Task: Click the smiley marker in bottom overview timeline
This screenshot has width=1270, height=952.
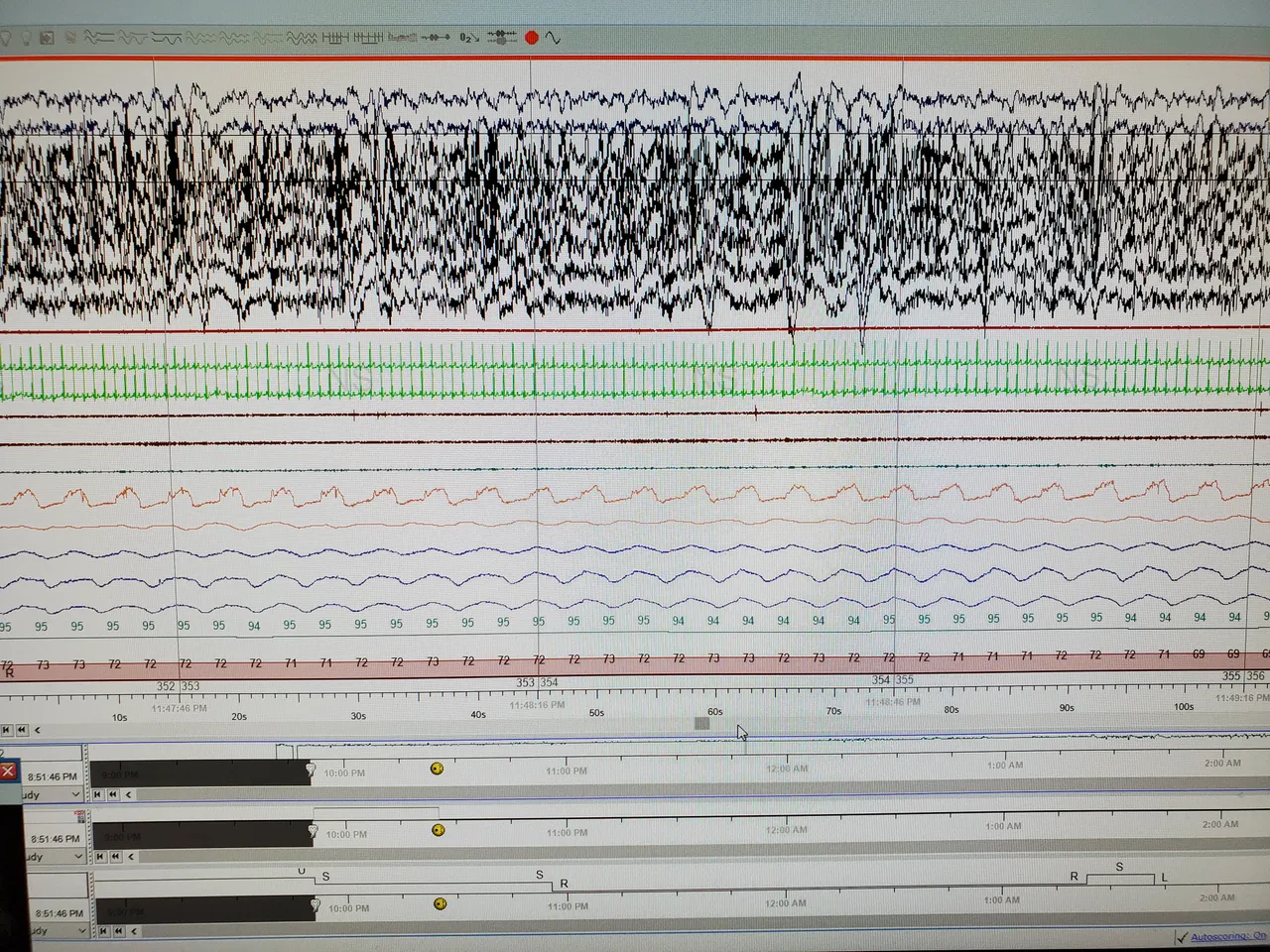Action: click(x=440, y=903)
